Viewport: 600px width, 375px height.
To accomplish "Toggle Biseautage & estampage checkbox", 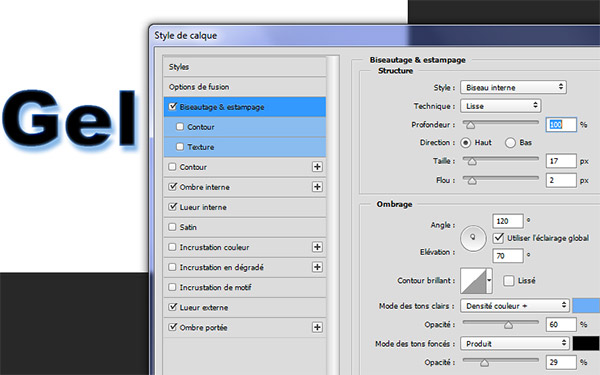I will (173, 106).
